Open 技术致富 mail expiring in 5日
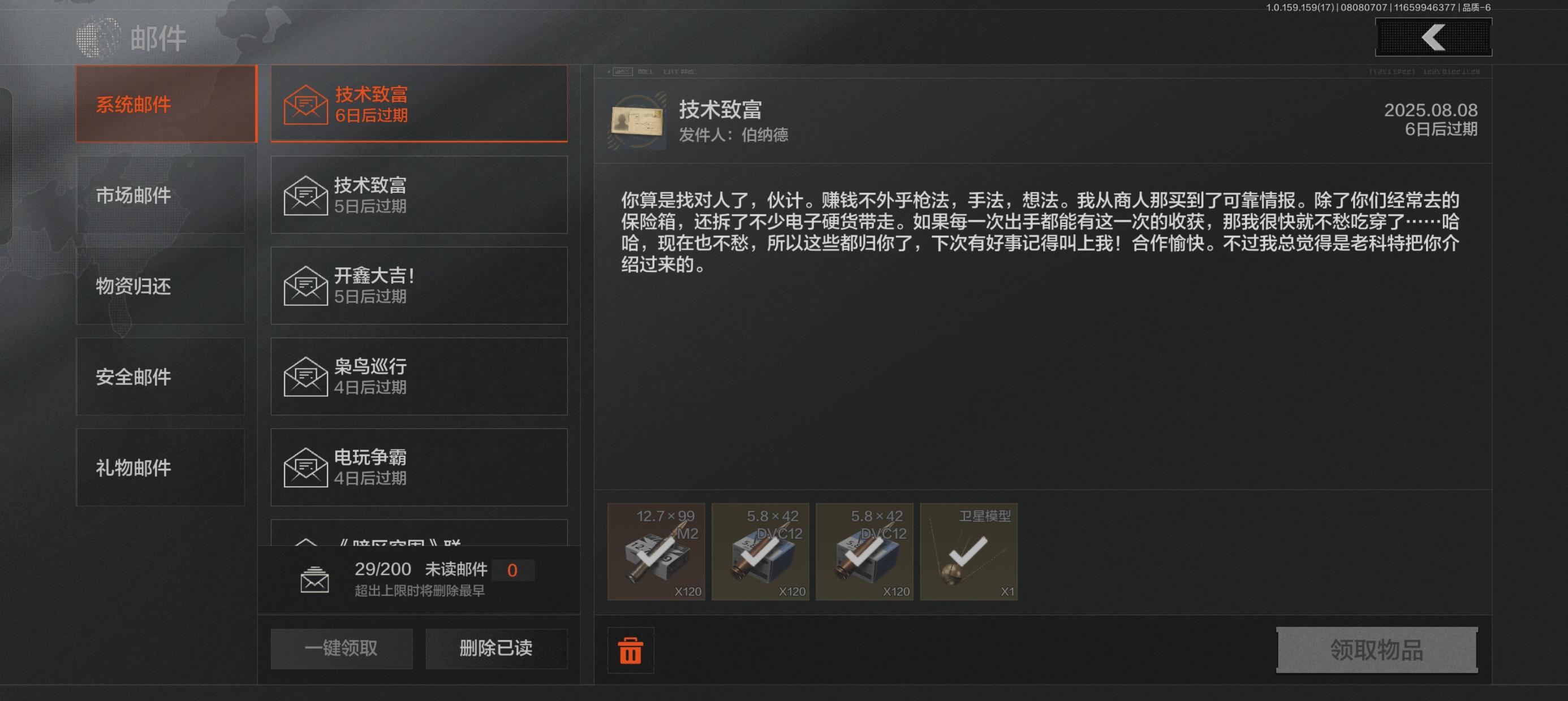The height and width of the screenshot is (701, 1568). [x=419, y=194]
